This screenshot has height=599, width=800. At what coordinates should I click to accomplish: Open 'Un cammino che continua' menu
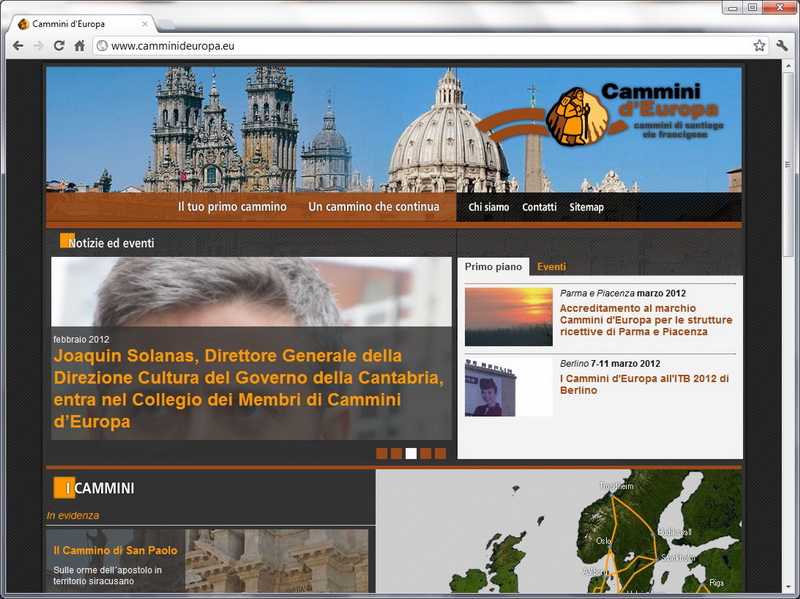click(x=373, y=207)
